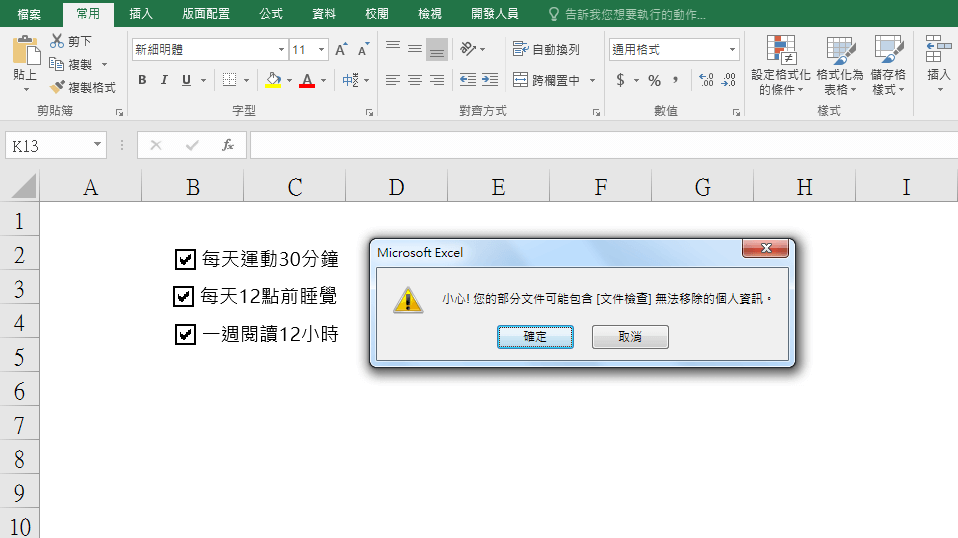
Task: Apply Italic formatting button
Action: (x=163, y=80)
